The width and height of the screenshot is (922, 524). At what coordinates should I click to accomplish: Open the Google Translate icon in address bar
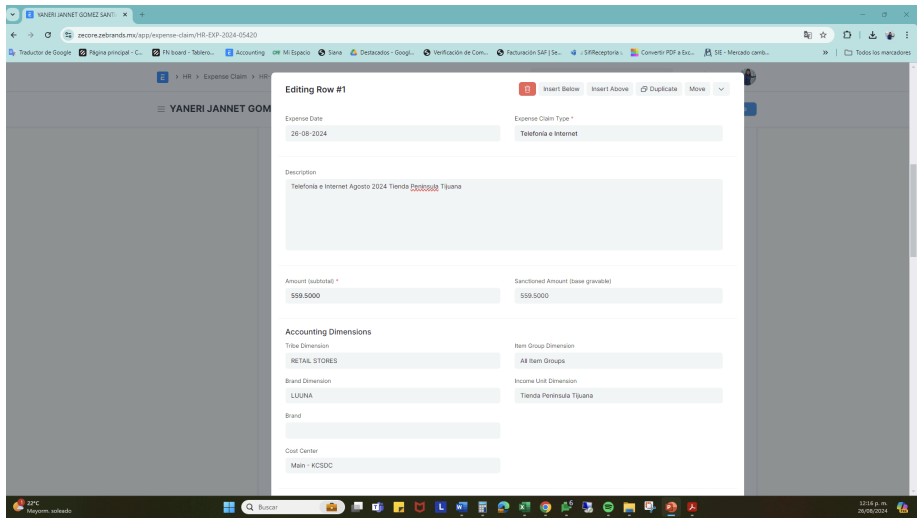click(x=806, y=35)
